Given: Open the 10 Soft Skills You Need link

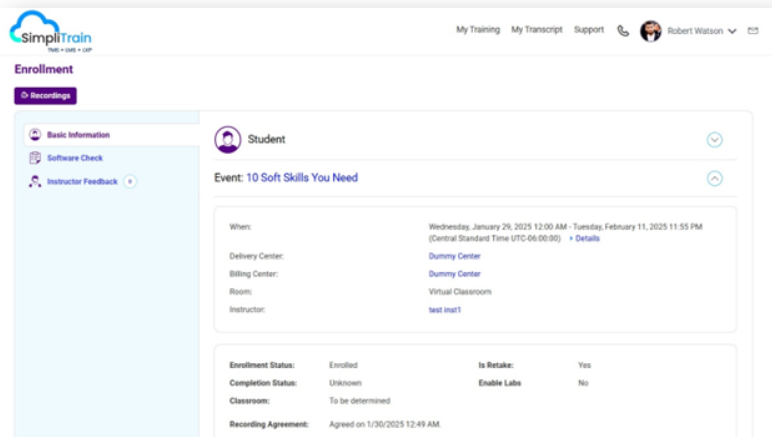Looking at the screenshot, I should (x=301, y=178).
